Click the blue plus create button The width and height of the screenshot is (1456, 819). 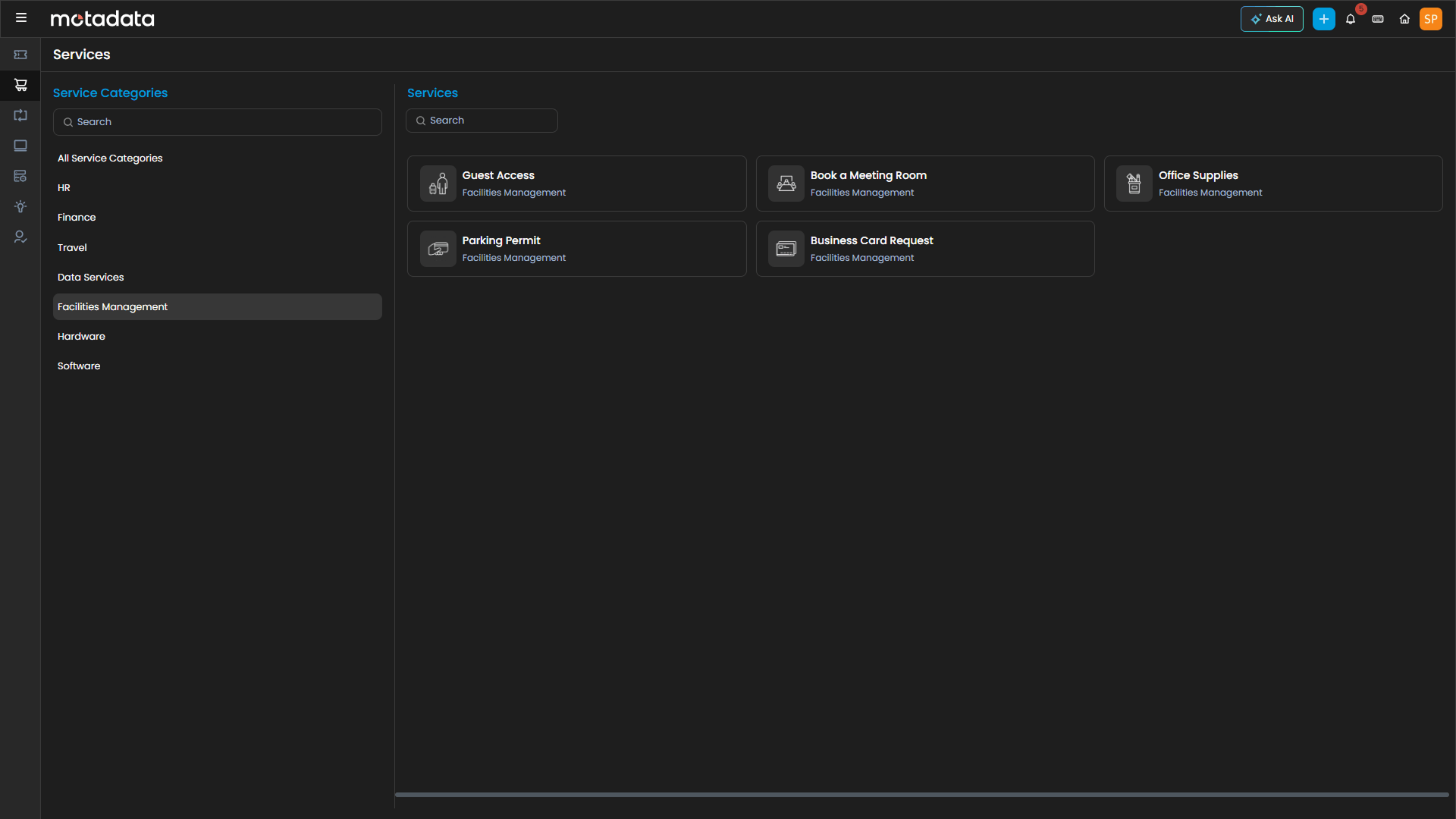click(1324, 18)
